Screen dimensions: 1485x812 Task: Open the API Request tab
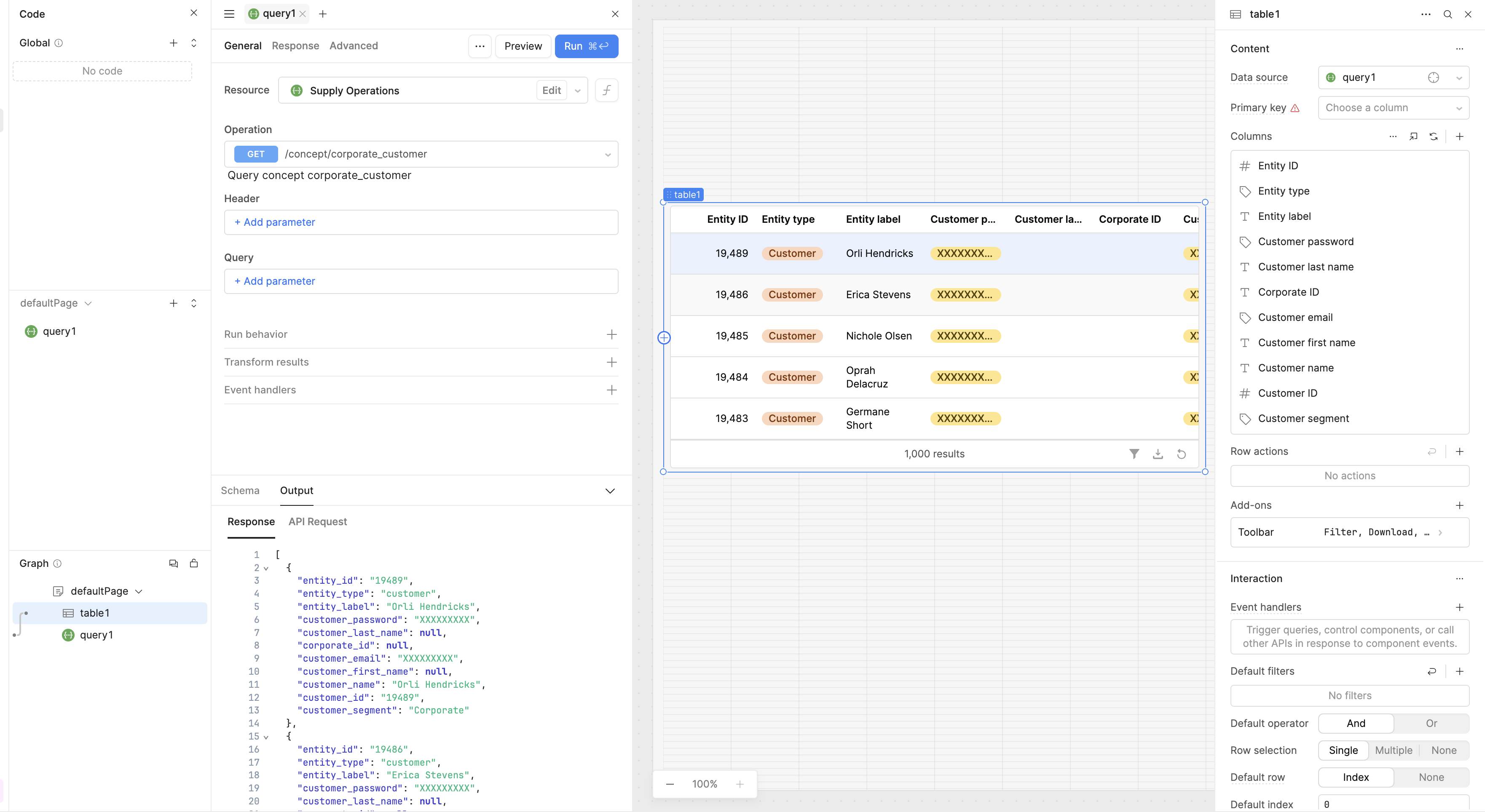[318, 521]
